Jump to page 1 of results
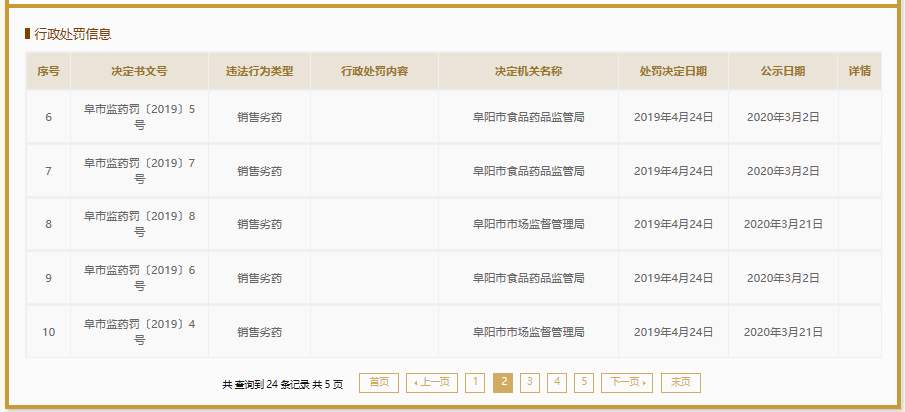The image size is (905, 412). click(475, 383)
